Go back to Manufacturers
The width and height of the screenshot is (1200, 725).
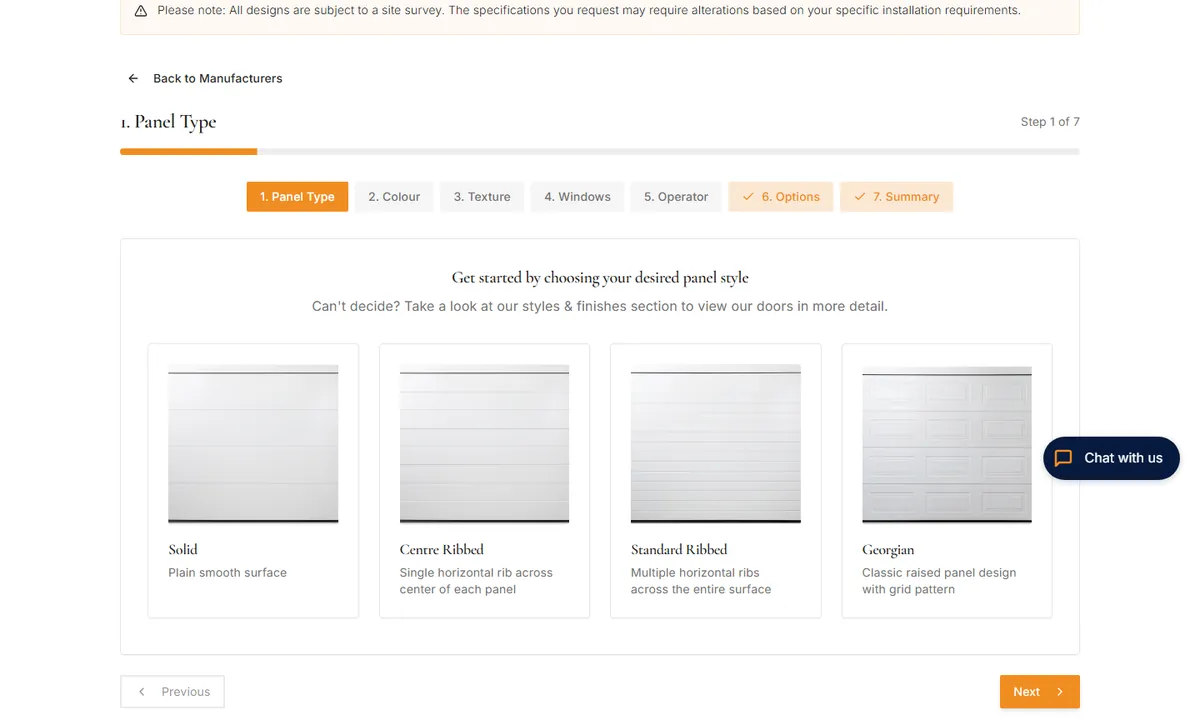coord(205,78)
